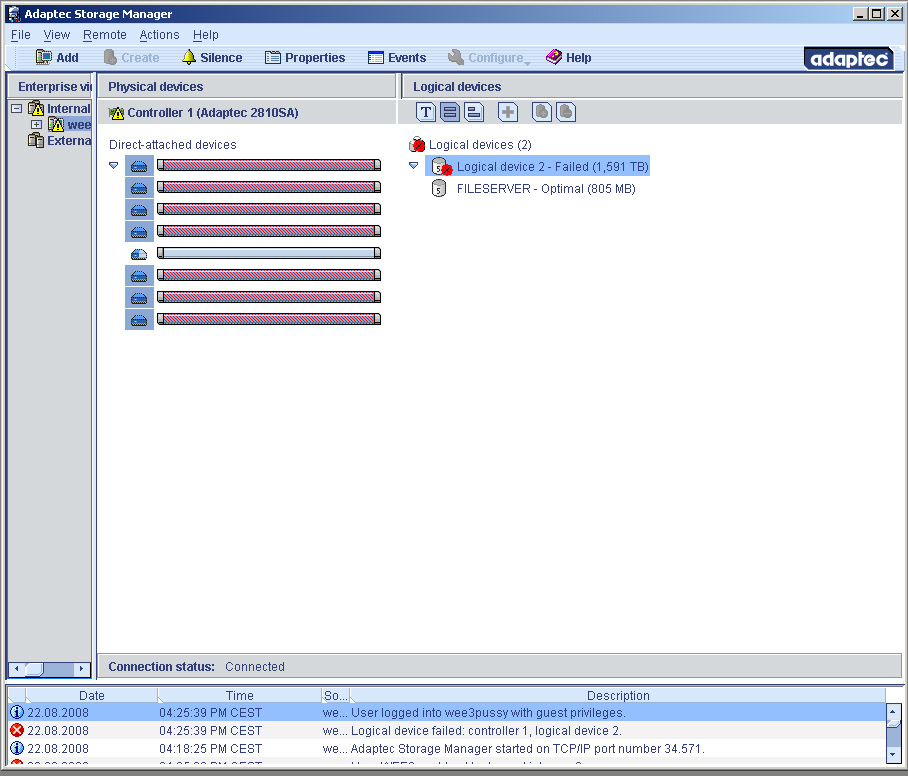Click the Controller 1 warning icon
Viewport: 908px width, 776px height.
pyautogui.click(x=116, y=113)
